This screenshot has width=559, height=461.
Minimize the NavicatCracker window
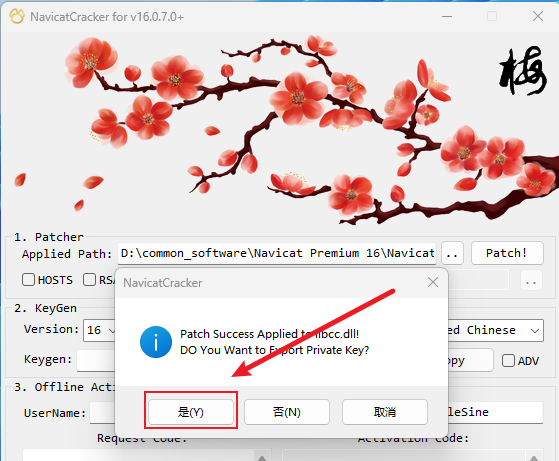click(447, 16)
